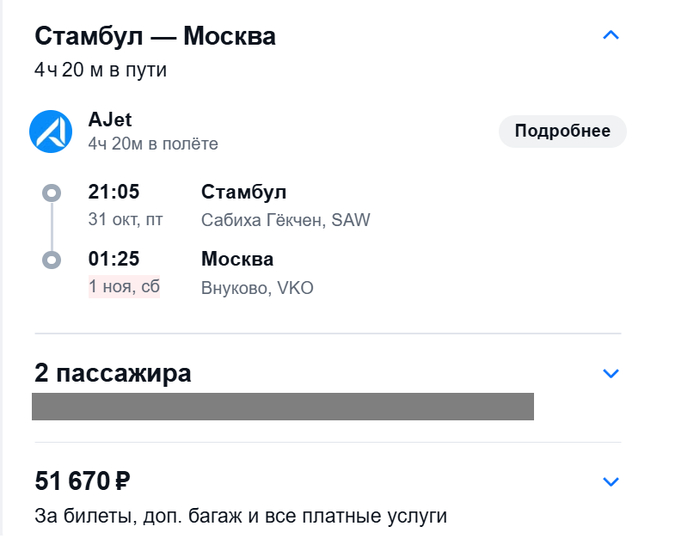The height and width of the screenshot is (551, 700).
Task: Collapse the Стамбул — Москва flight section
Action: [x=611, y=36]
